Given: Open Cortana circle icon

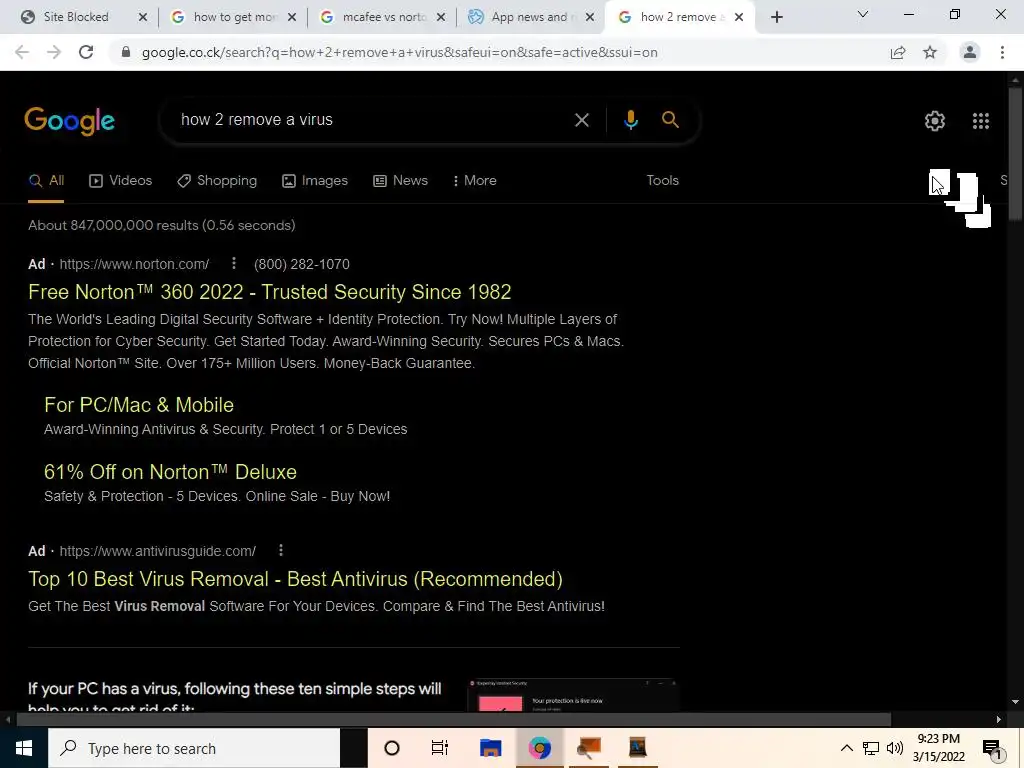Looking at the screenshot, I should click(x=392, y=748).
